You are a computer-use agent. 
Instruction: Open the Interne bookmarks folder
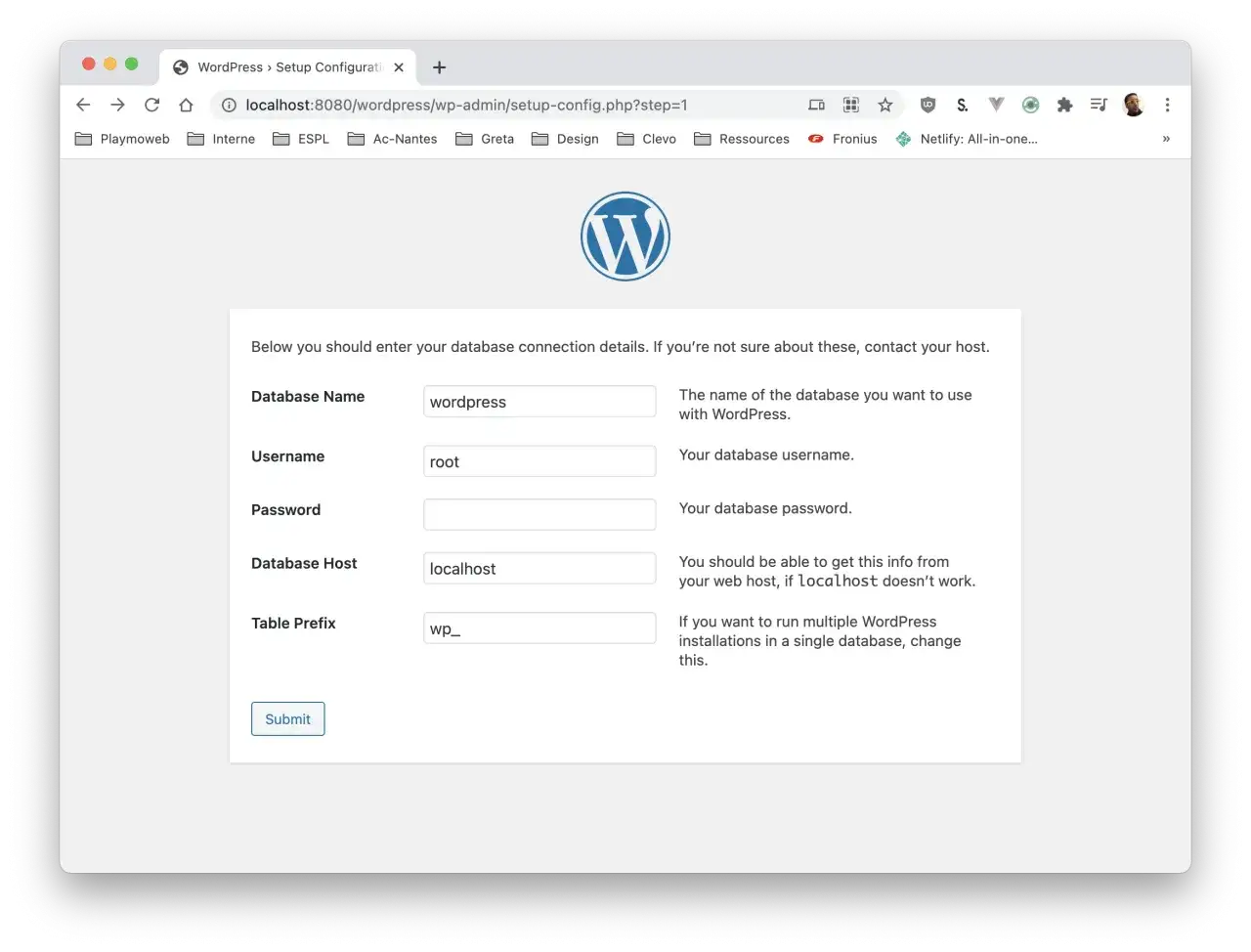[x=222, y=139]
